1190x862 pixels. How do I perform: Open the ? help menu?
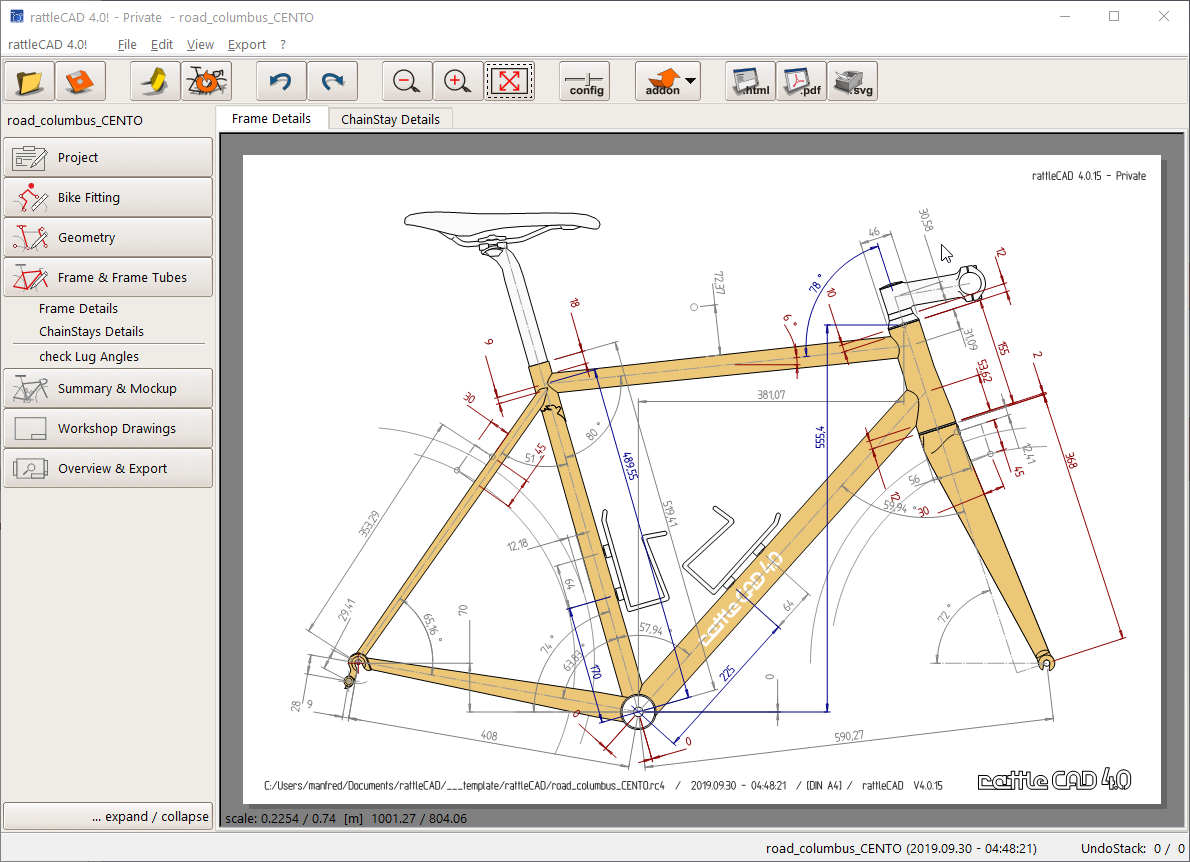pyautogui.click(x=283, y=45)
